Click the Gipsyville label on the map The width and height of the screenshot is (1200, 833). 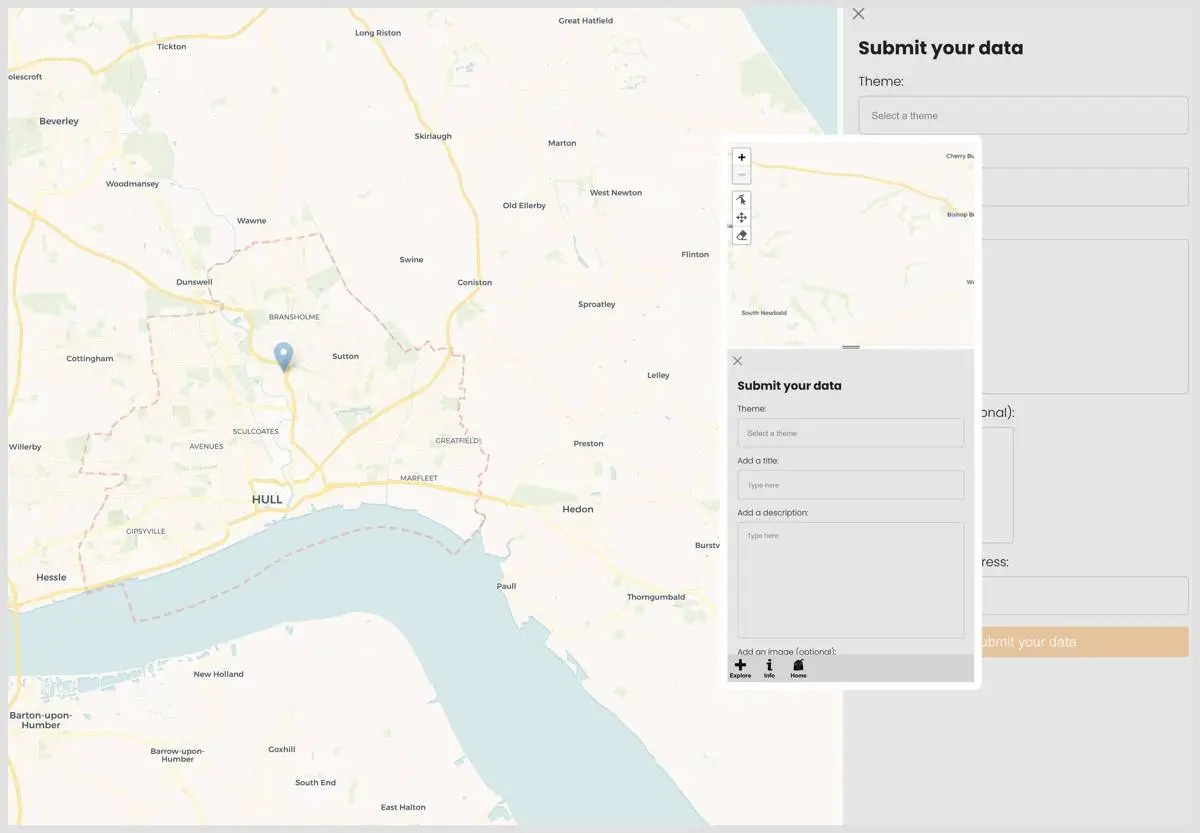pyautogui.click(x=146, y=531)
